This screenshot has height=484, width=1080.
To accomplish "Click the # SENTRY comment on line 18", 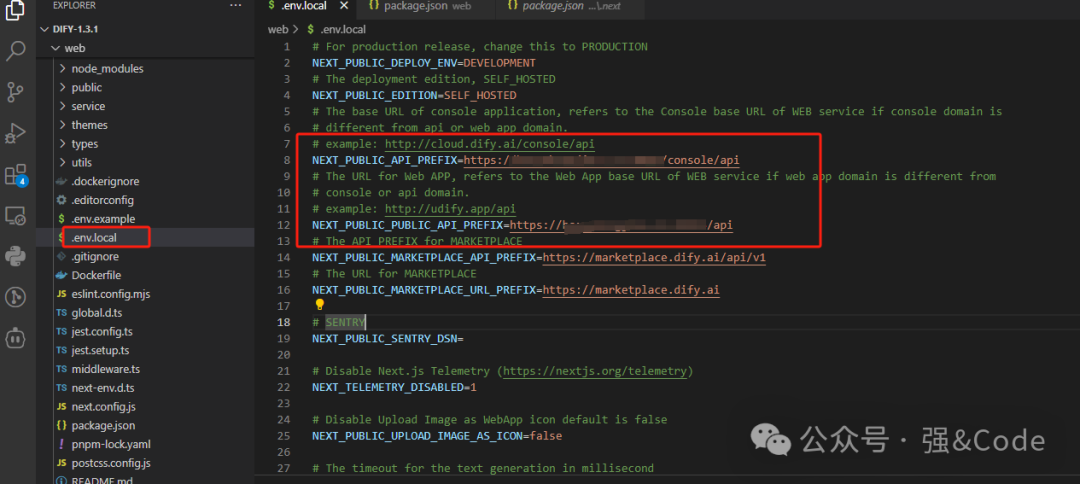I will [x=339, y=322].
